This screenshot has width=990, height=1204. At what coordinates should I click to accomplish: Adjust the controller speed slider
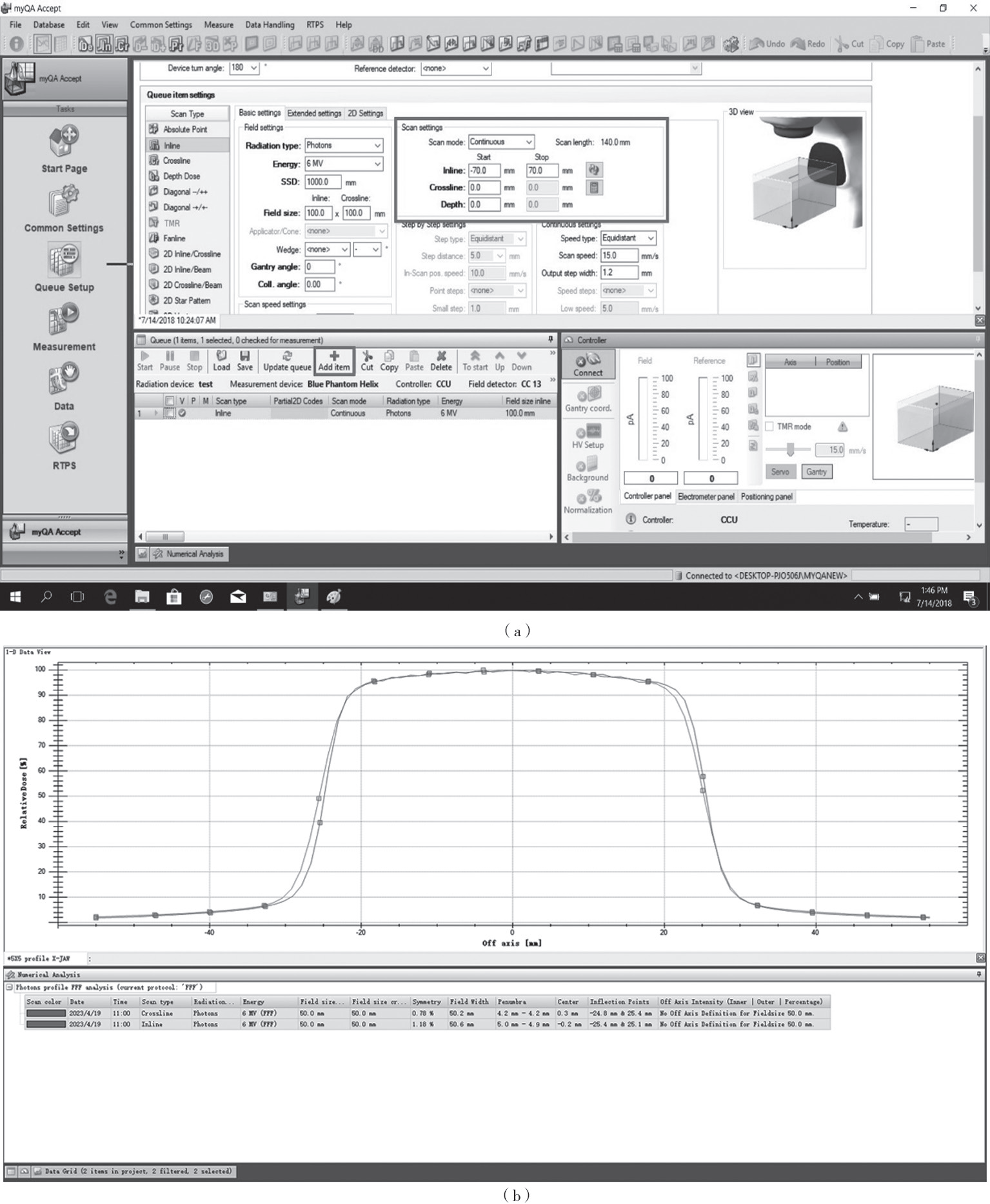(x=790, y=450)
